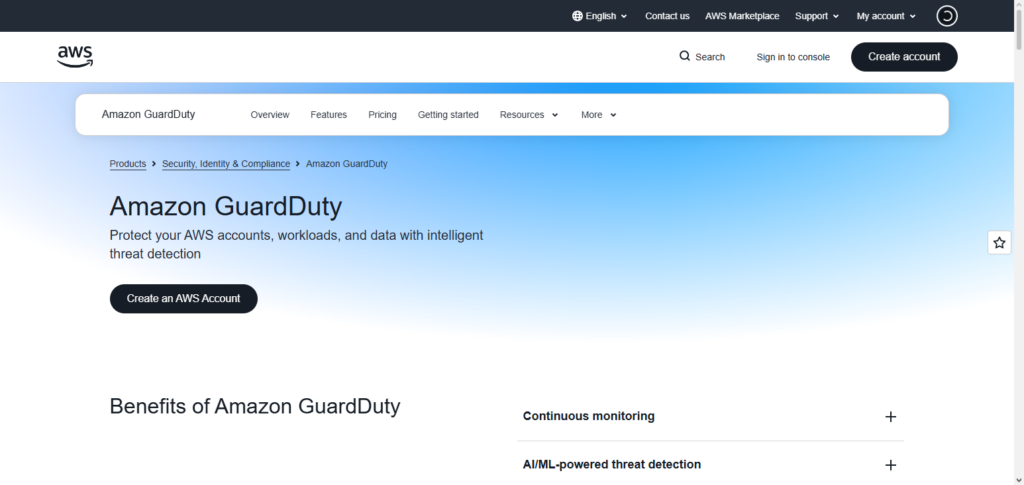Click the plus icon beside AI/ML-powered threat detection
1024x485 pixels.
click(x=890, y=465)
